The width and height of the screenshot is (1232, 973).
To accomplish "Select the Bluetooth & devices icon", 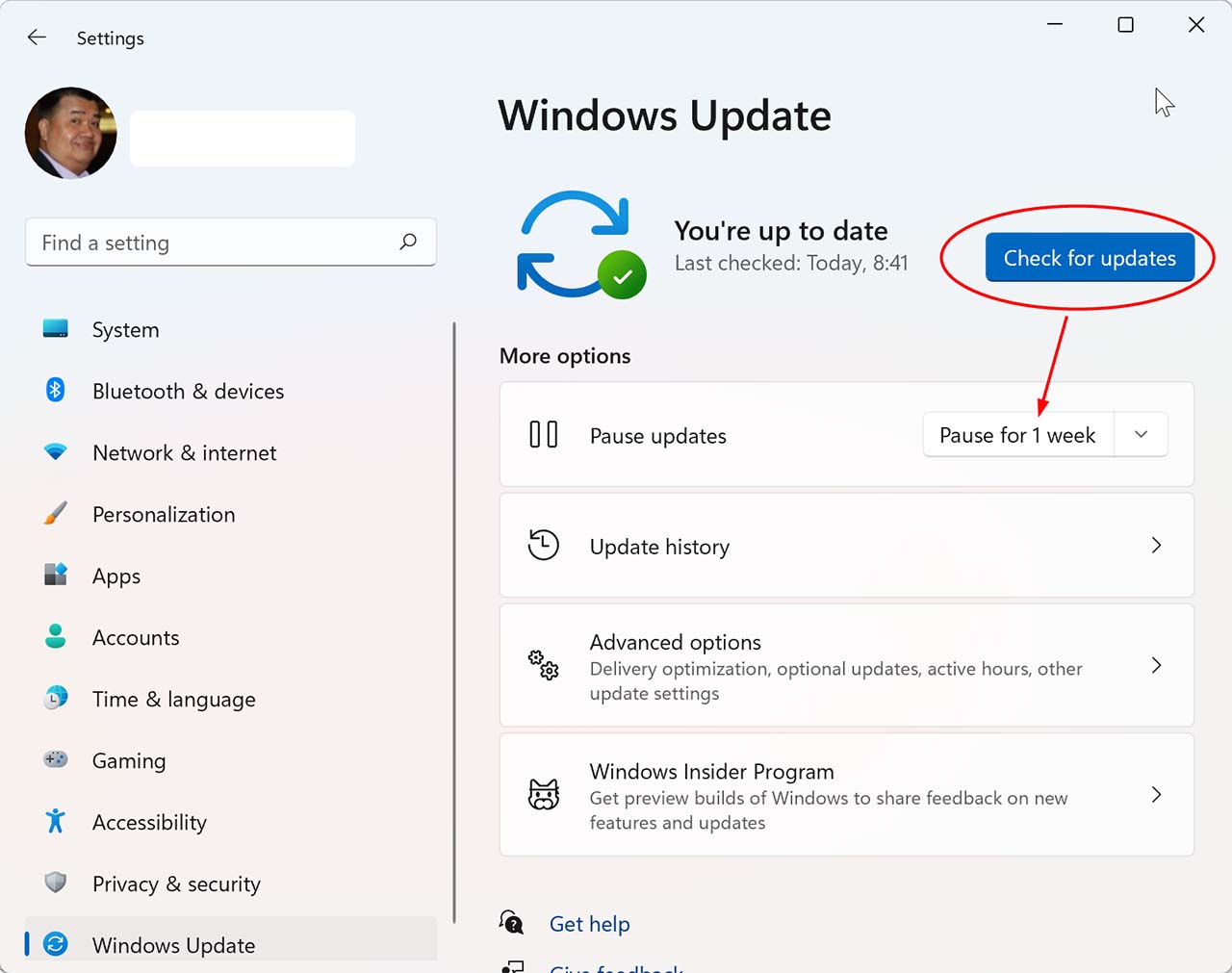I will pos(56,391).
